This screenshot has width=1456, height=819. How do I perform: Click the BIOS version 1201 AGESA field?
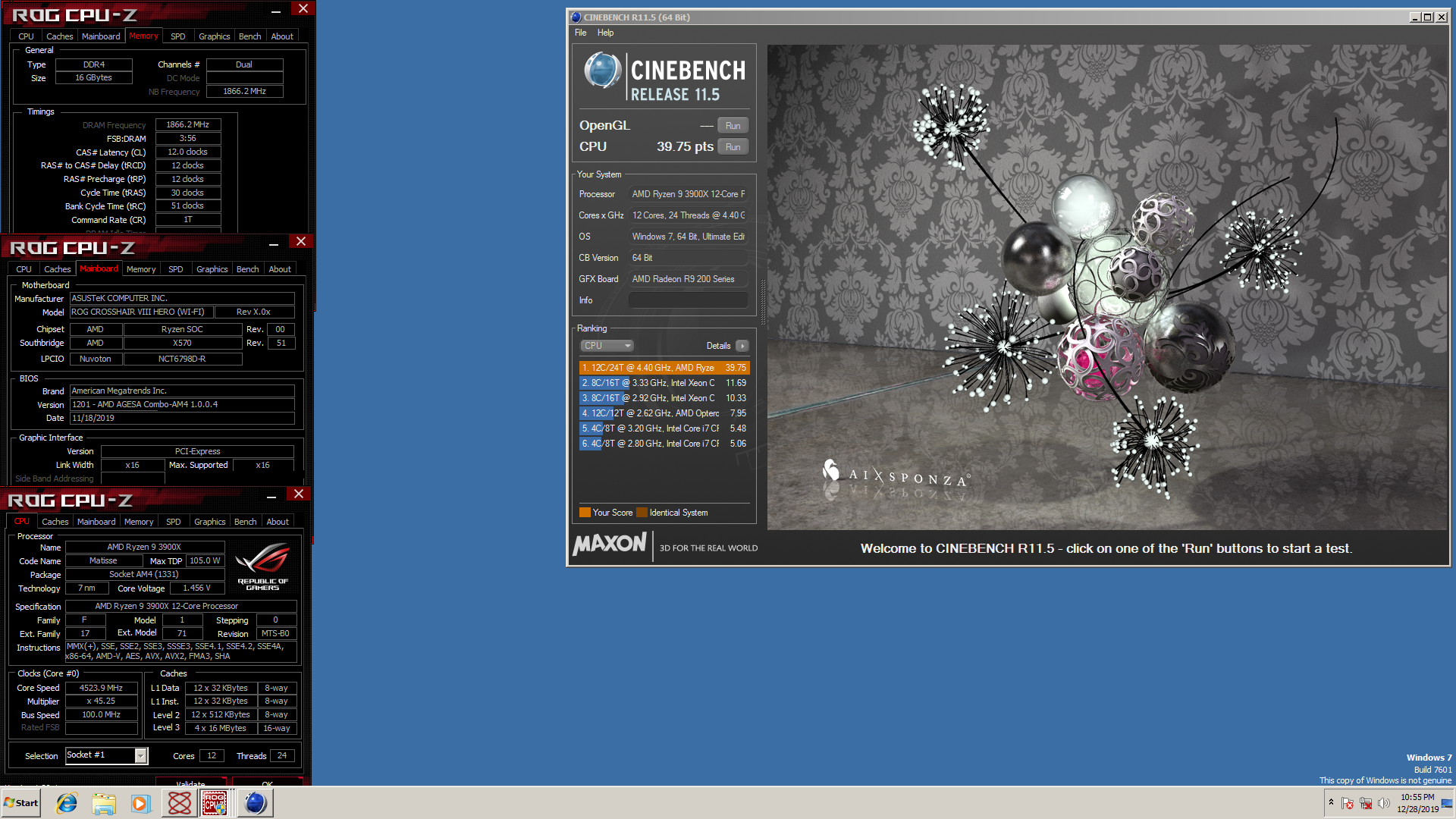182,404
